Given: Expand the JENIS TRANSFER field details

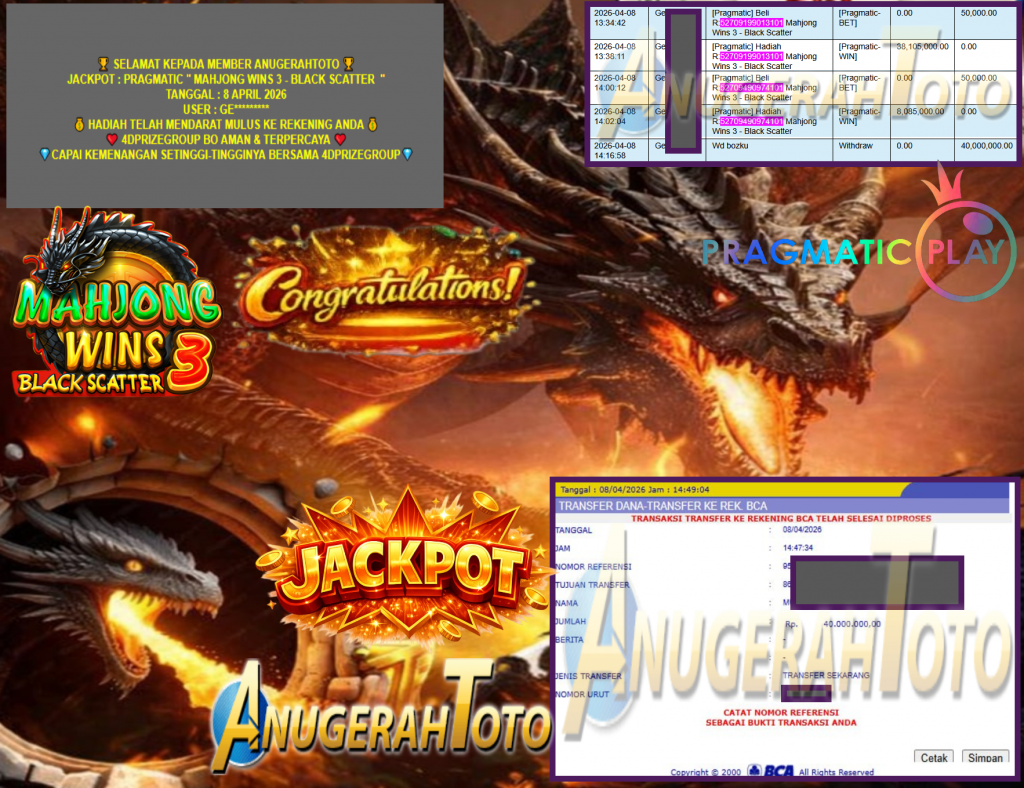Looking at the screenshot, I should [x=700, y=675].
